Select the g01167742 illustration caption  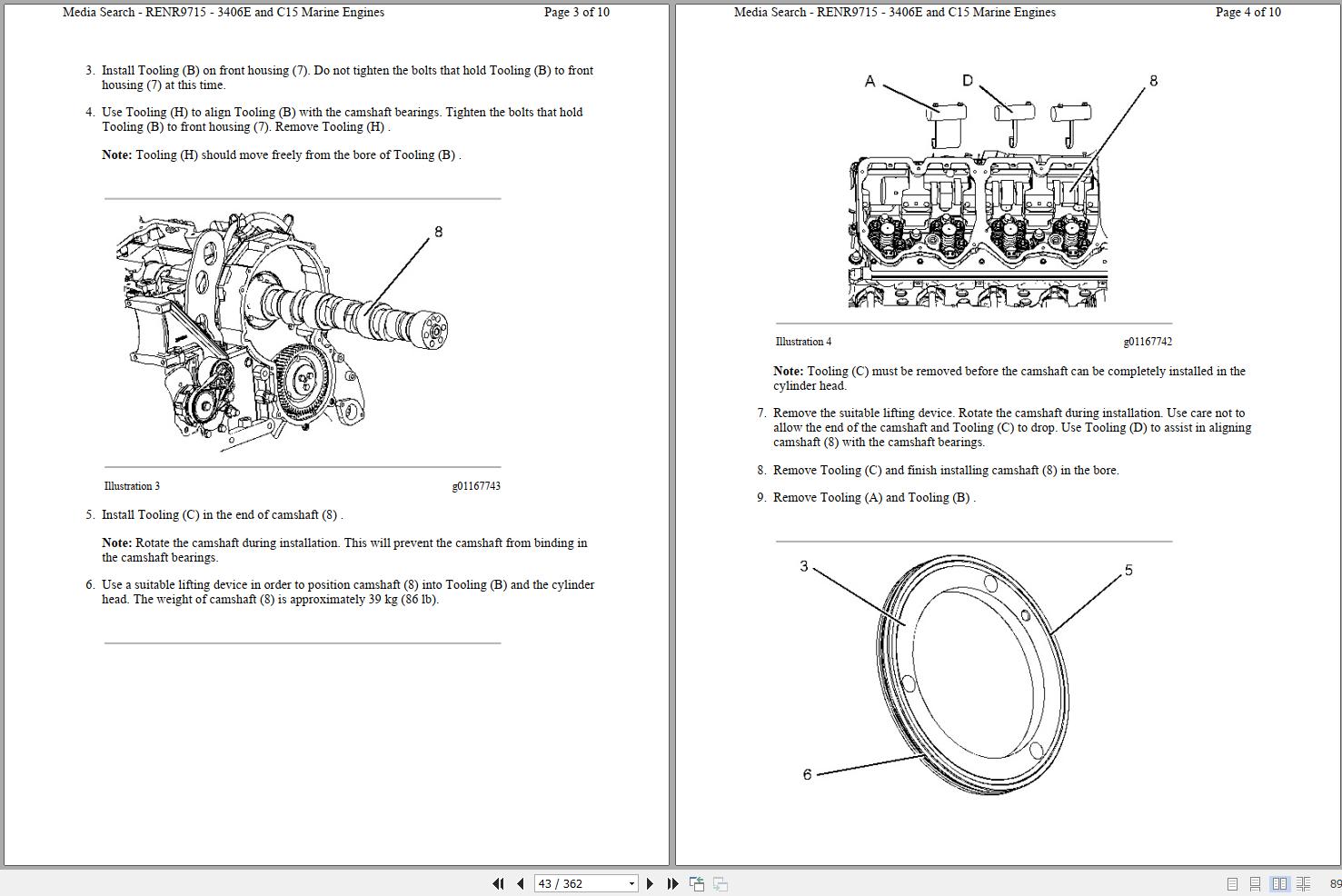[x=1148, y=341]
